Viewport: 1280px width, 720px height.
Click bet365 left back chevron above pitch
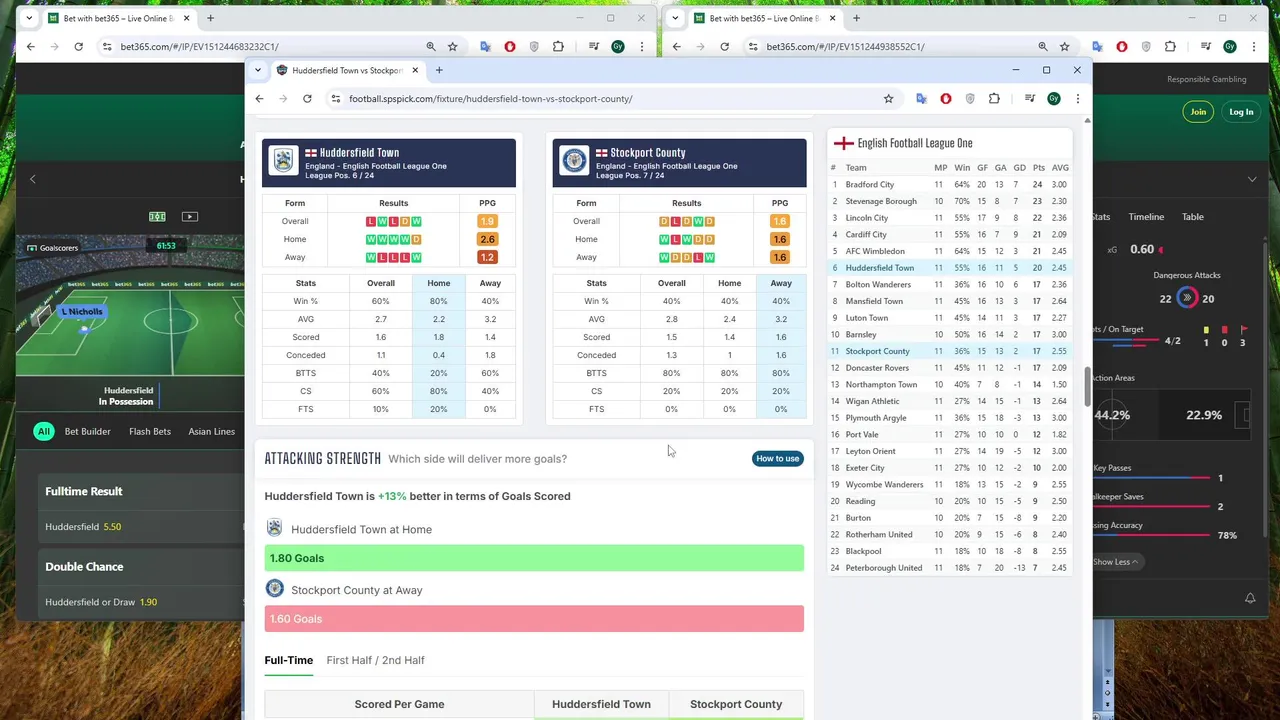[x=32, y=179]
